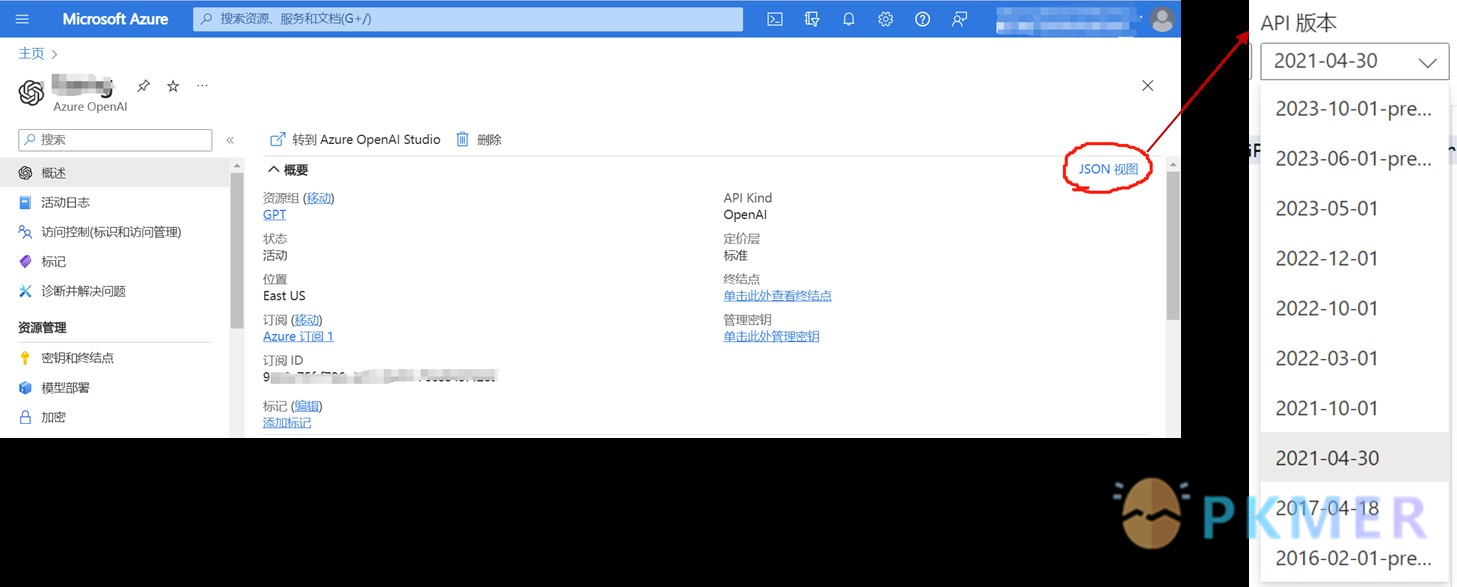Screen dimensions: 1457x587
Task: Click the 资源管理 section heading
Action: point(42,328)
